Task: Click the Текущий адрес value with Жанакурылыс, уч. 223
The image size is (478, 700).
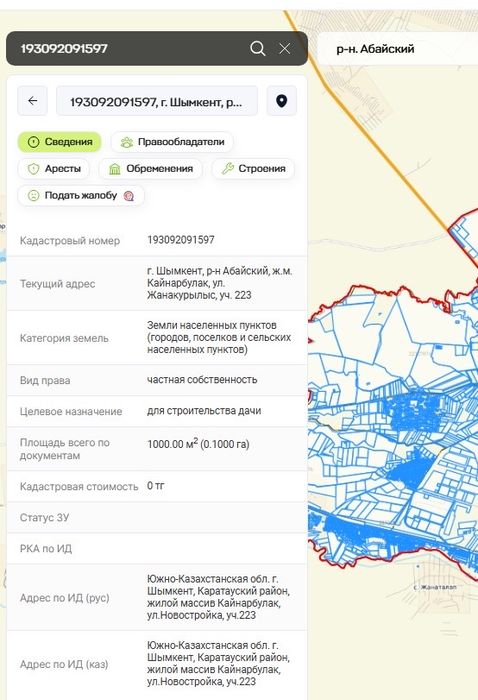Action: (220, 283)
